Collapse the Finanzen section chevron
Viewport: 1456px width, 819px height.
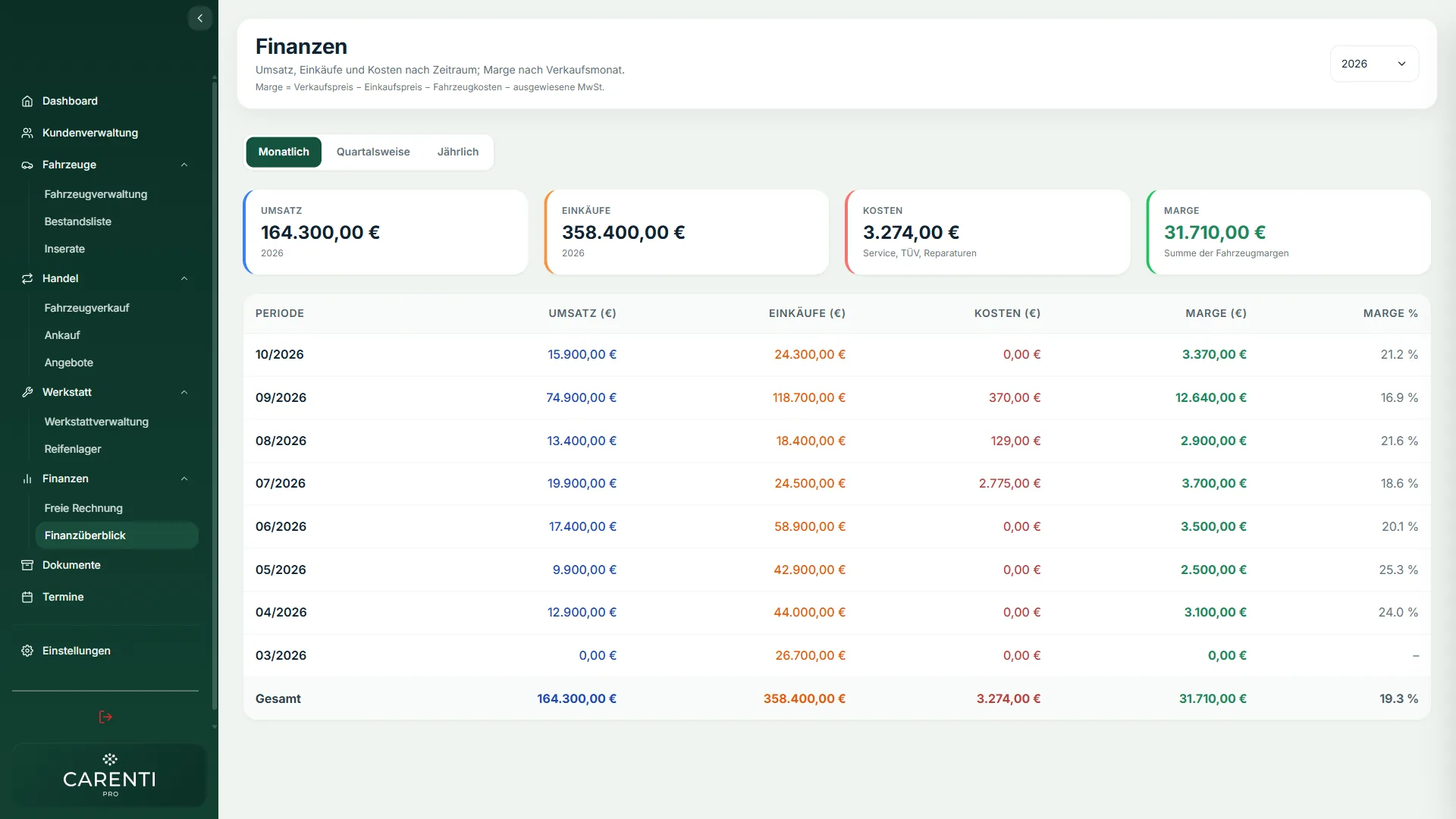point(184,479)
